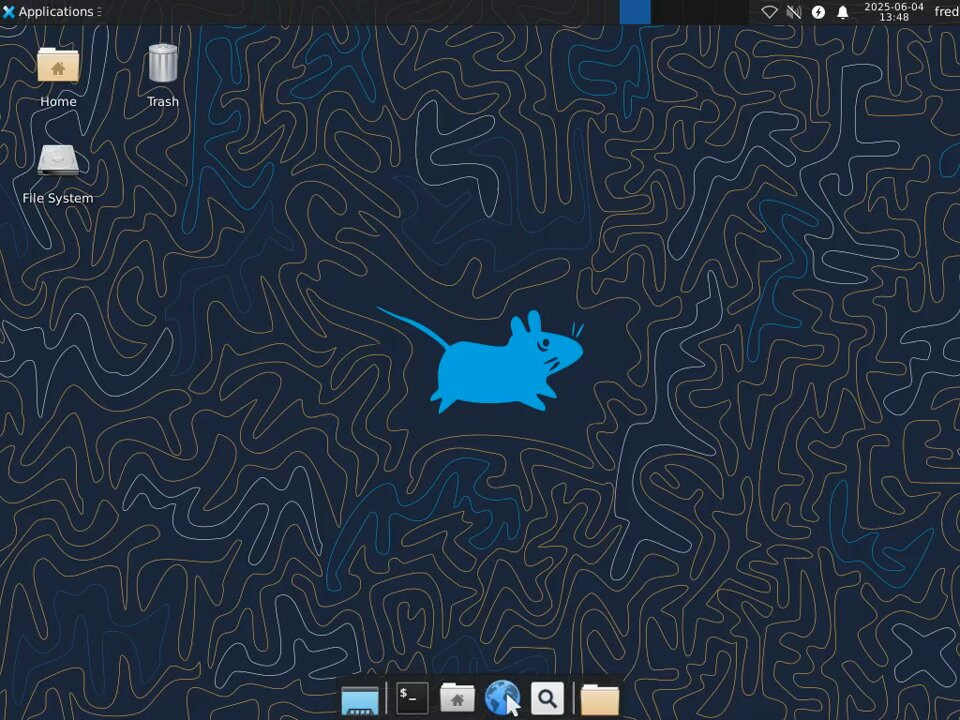This screenshot has width=960, height=720.
Task: Open the fred user menu
Action: 947,12
